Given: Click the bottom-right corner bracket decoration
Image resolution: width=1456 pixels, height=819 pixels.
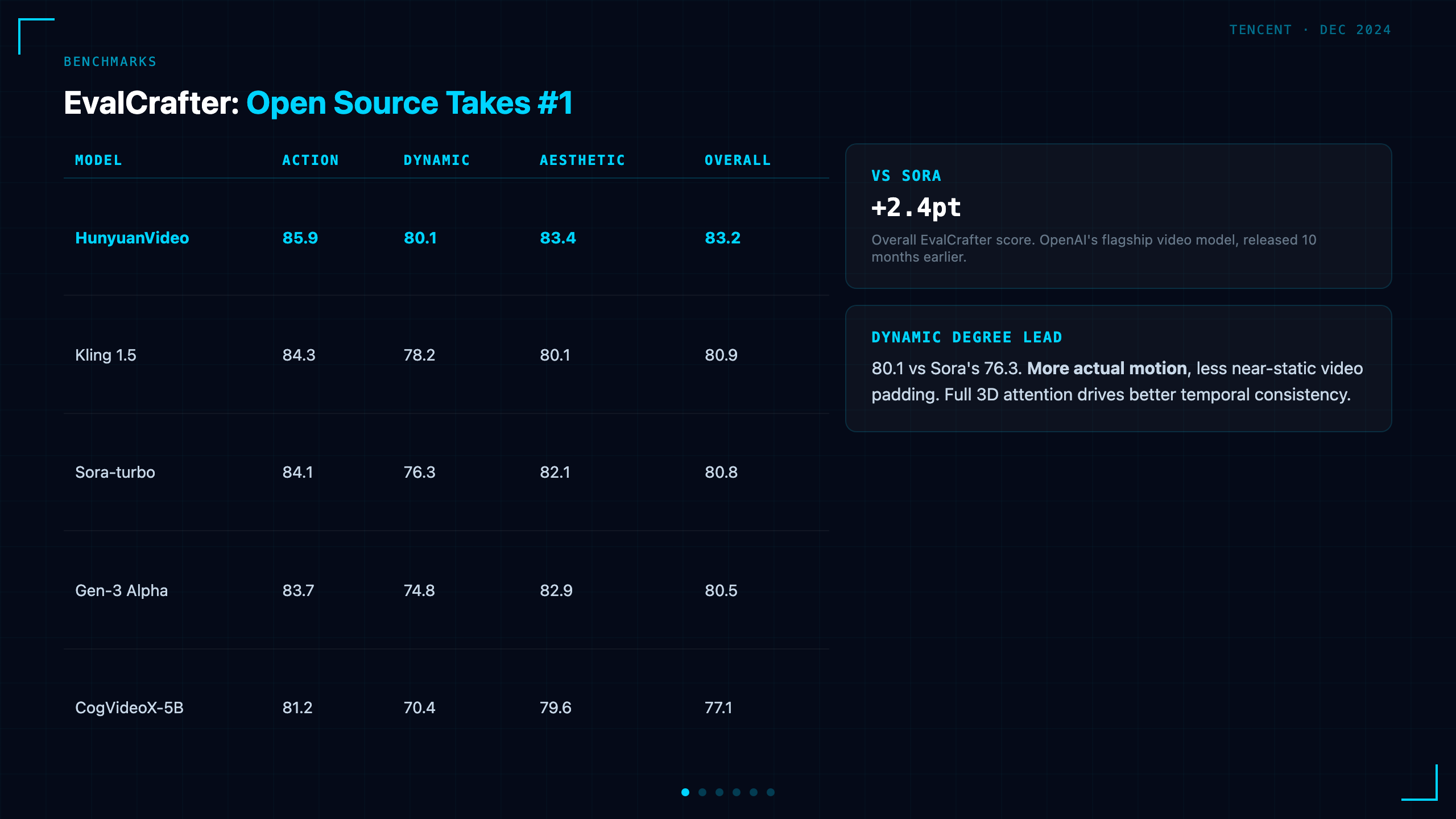Looking at the screenshot, I should 1420,783.
